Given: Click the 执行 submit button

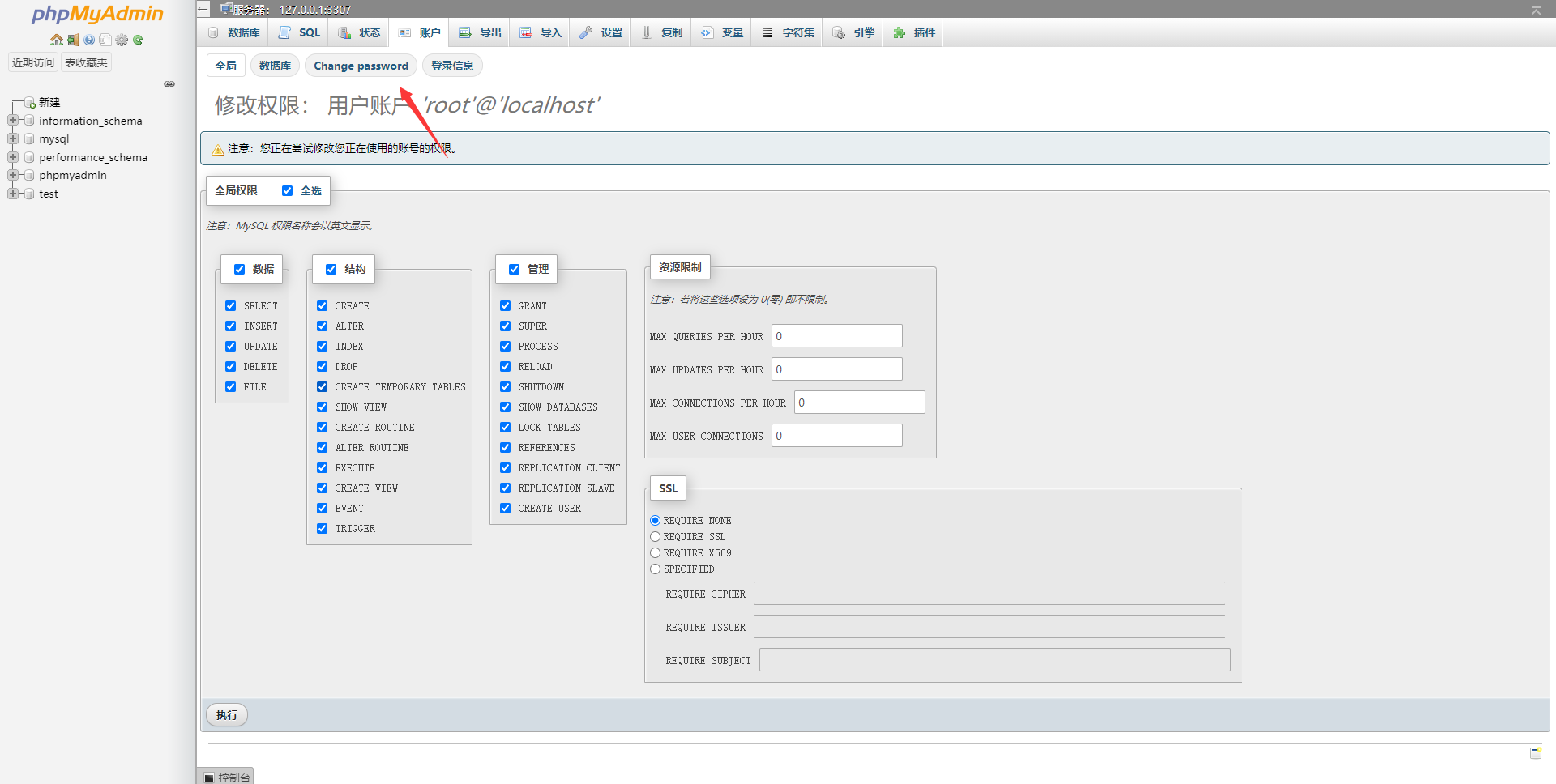Looking at the screenshot, I should pyautogui.click(x=227, y=715).
